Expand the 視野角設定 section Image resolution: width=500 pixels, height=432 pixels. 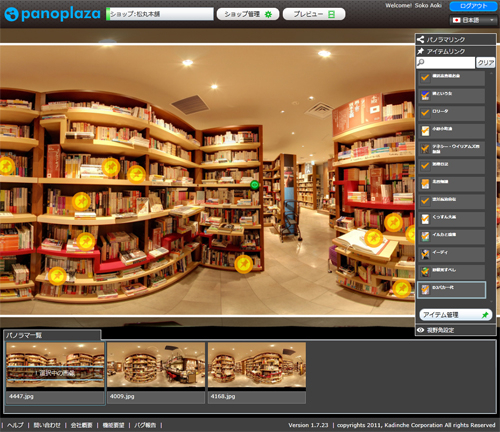point(455,330)
